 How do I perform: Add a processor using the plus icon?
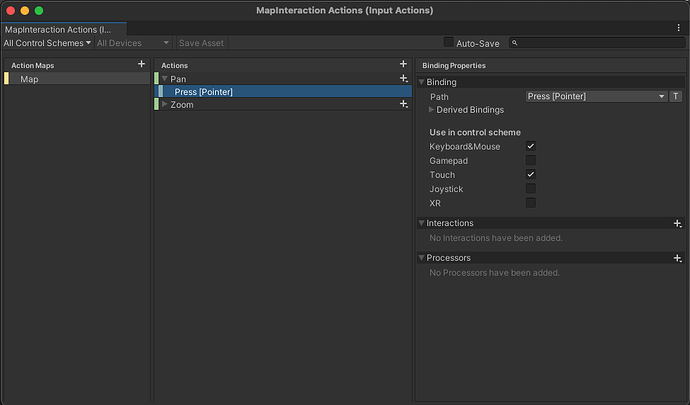(x=677, y=258)
